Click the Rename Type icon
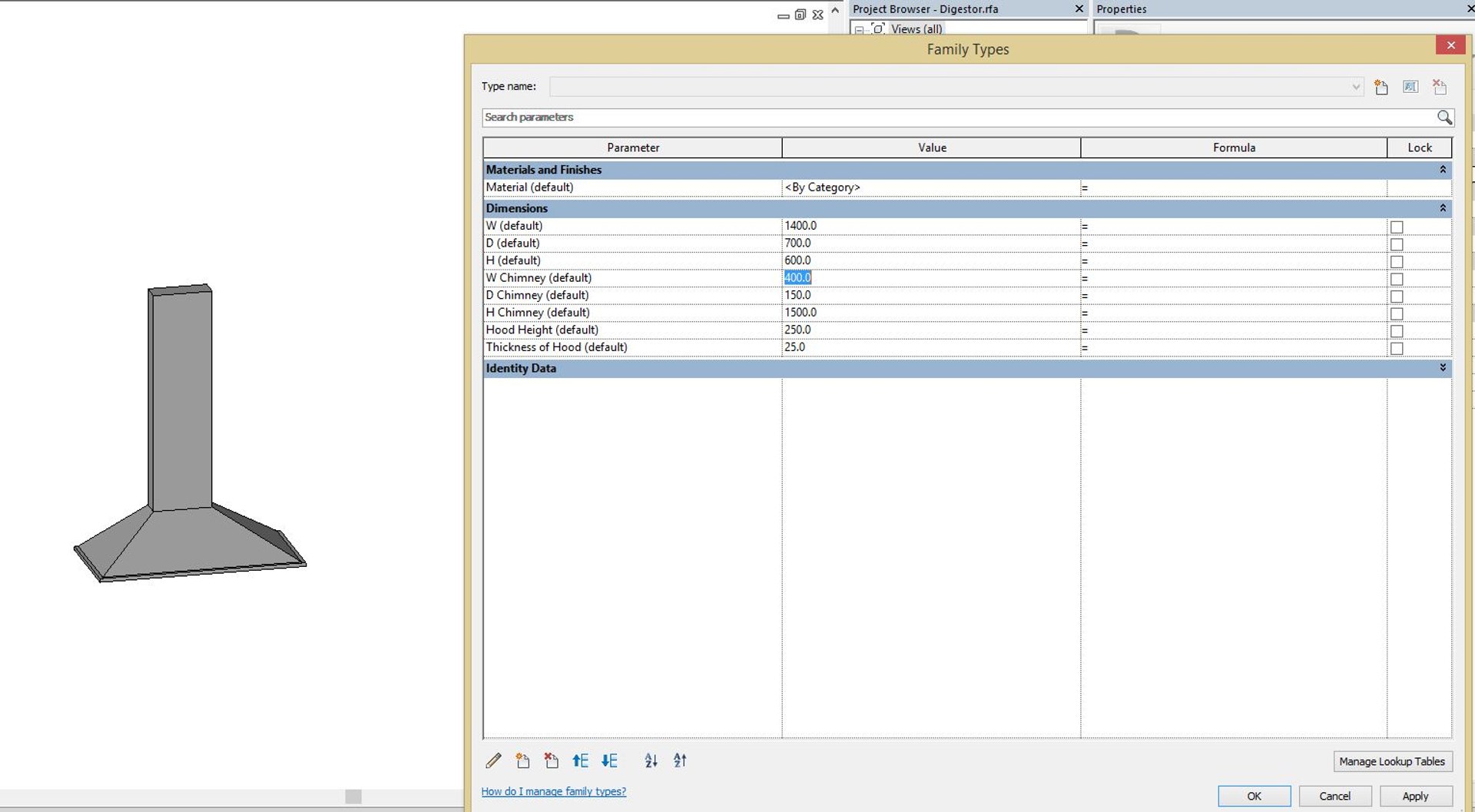 (1410, 87)
